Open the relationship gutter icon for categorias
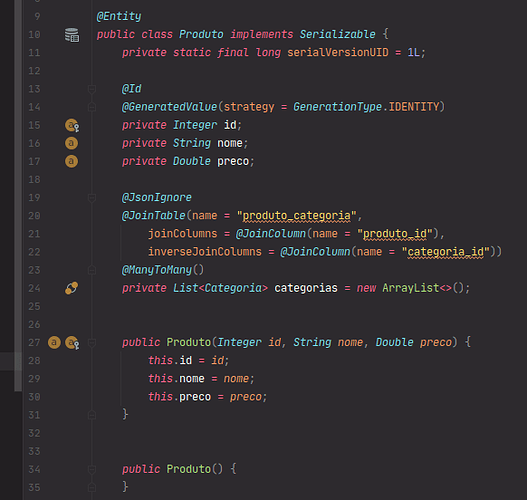Image resolution: width=527 pixels, height=500 pixels. [72, 288]
